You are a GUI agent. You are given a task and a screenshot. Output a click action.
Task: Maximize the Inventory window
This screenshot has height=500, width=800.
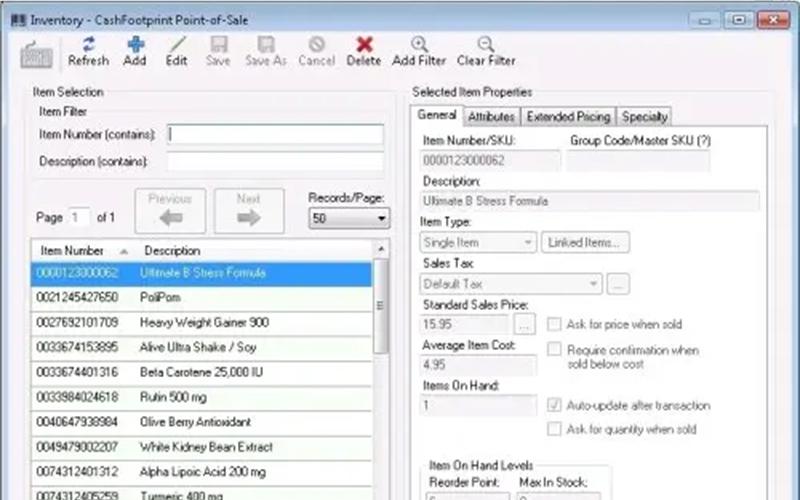(739, 20)
